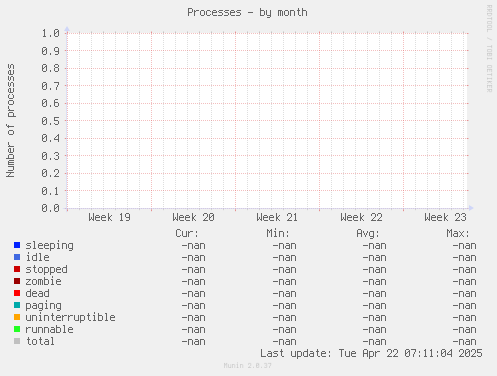Select the paging teal color swatch

17,305
